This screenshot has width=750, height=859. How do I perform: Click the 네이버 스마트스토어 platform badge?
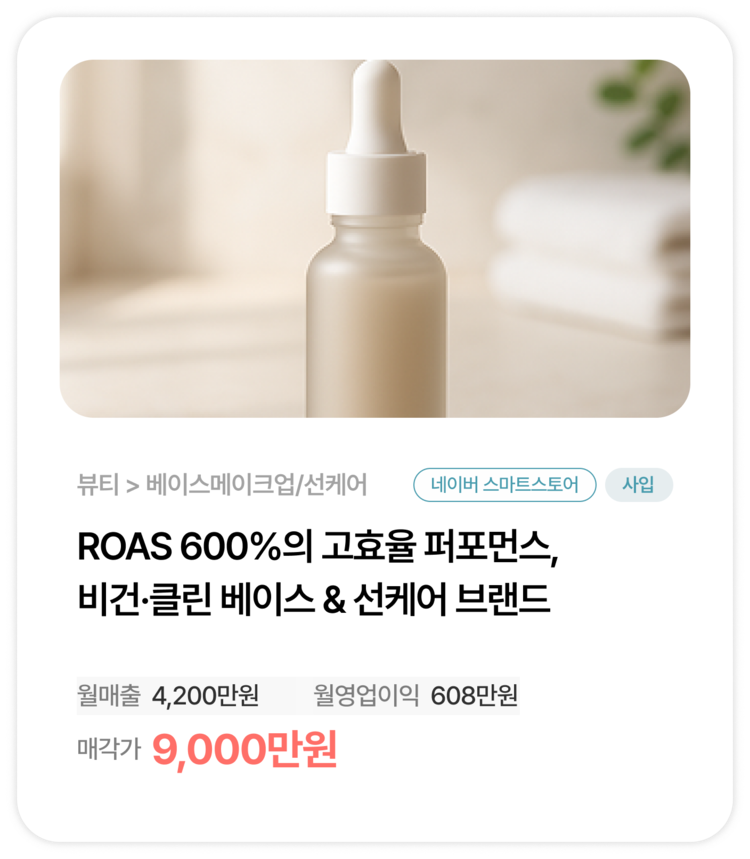click(x=505, y=485)
